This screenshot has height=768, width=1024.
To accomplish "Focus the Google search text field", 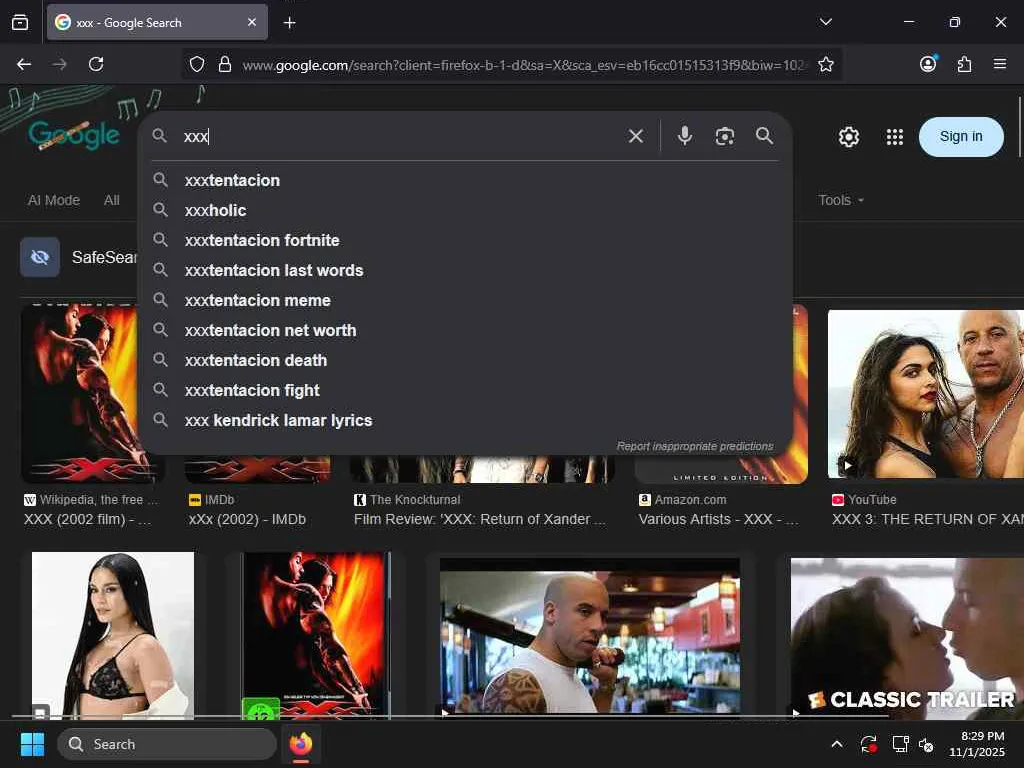I will tap(398, 136).
